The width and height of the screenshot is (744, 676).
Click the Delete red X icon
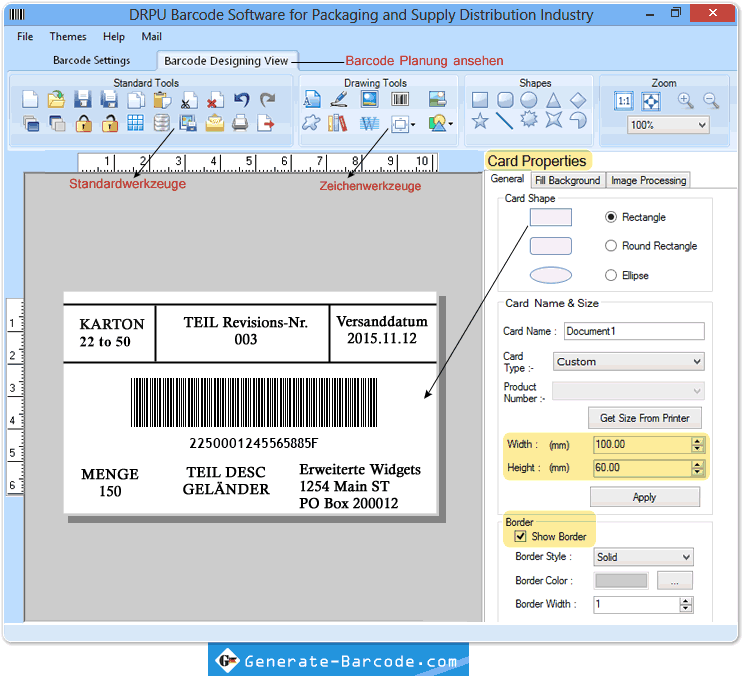pos(215,100)
